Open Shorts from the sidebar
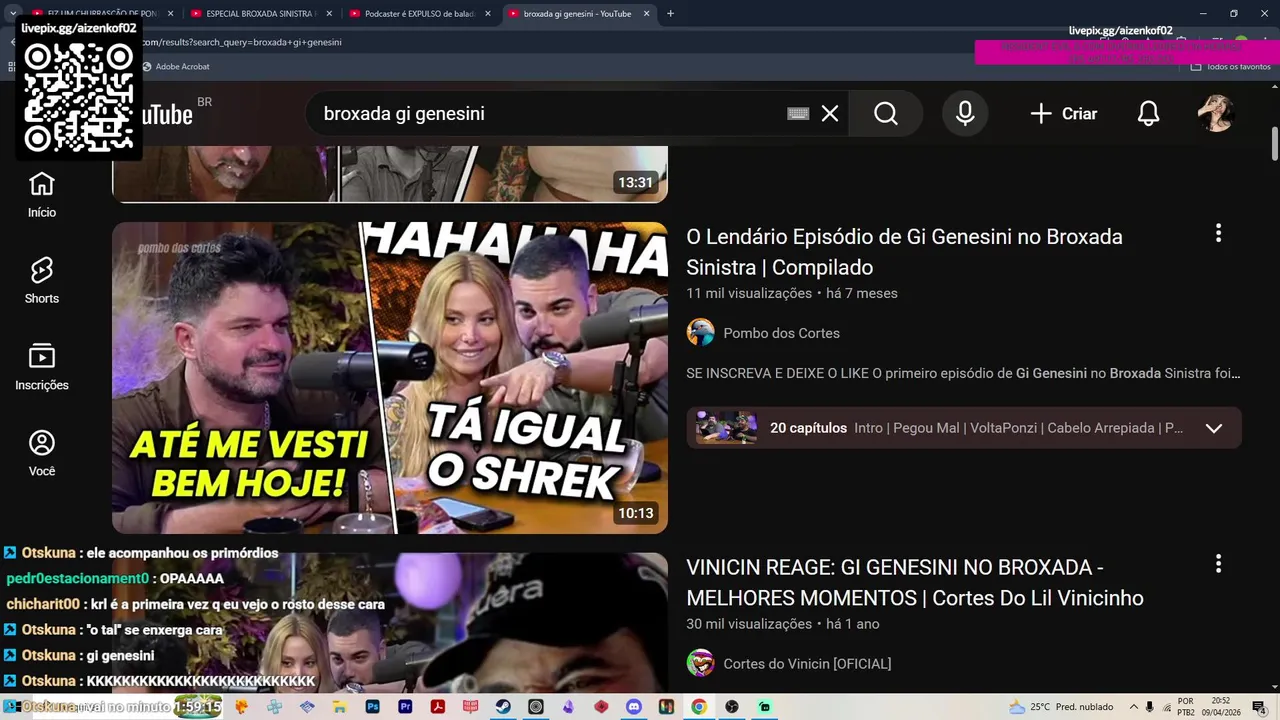This screenshot has width=1280, height=720. tap(42, 281)
